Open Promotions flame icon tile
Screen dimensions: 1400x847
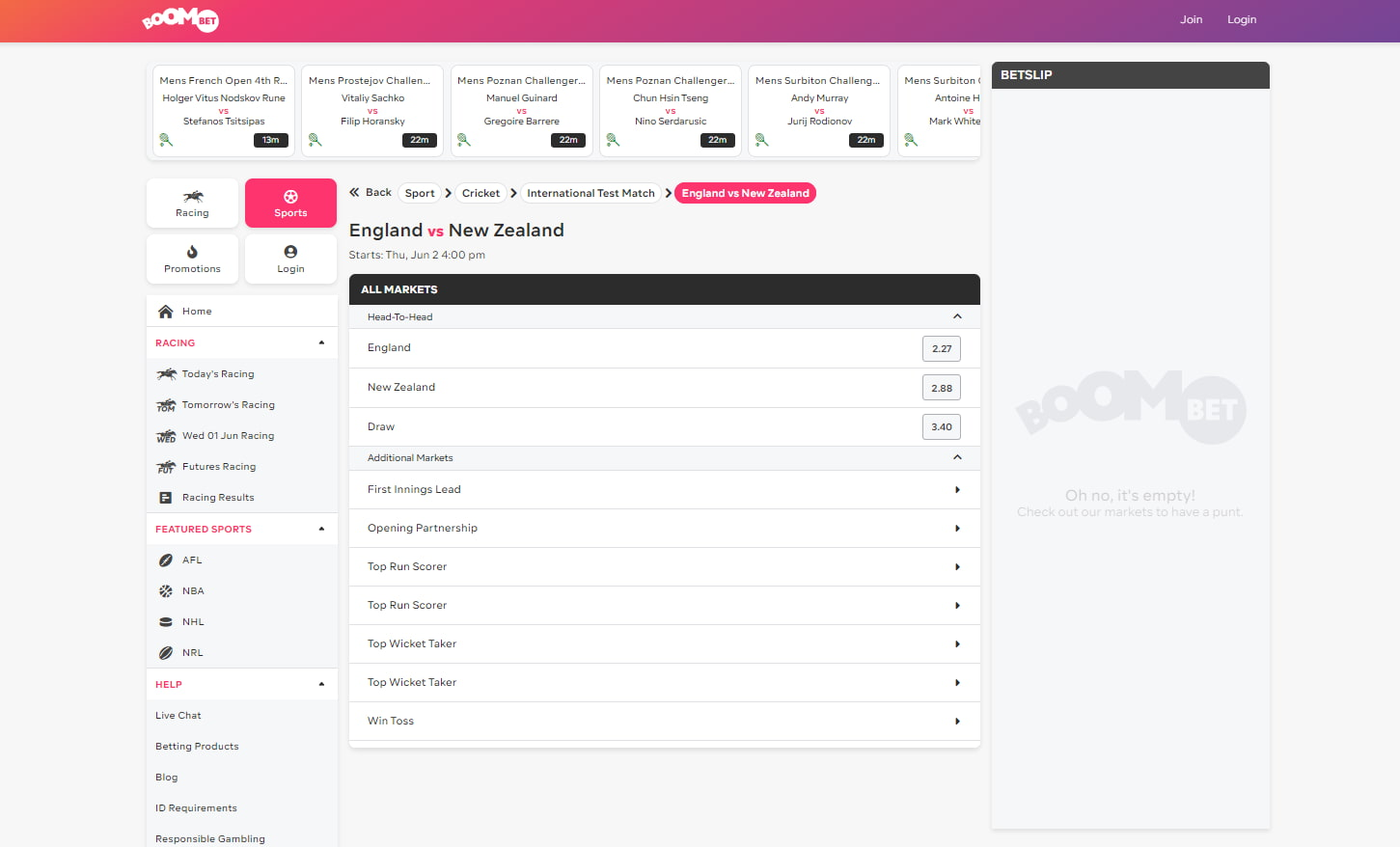point(192,260)
